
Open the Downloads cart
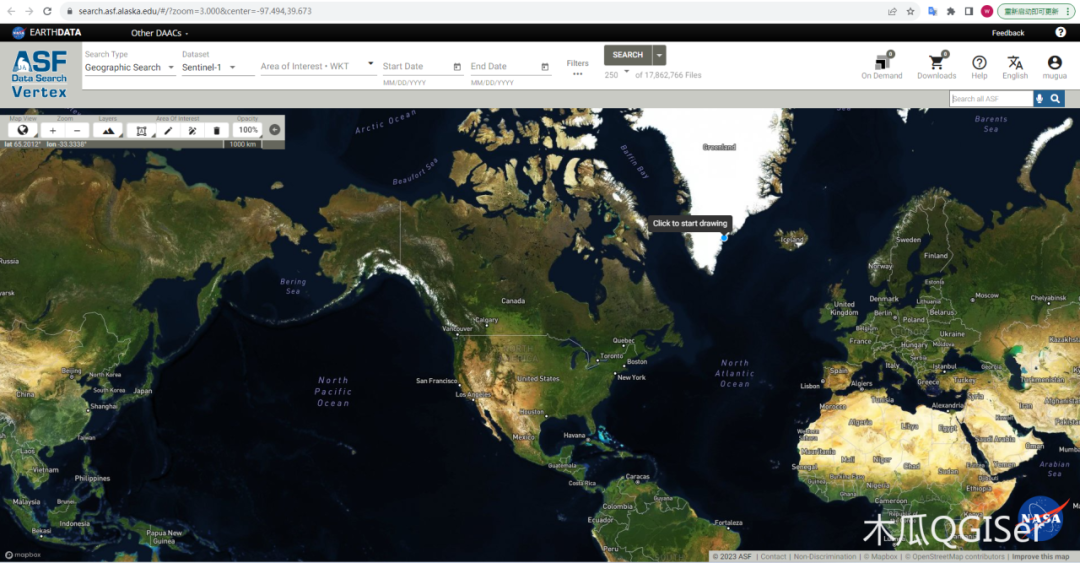[x=936, y=66]
